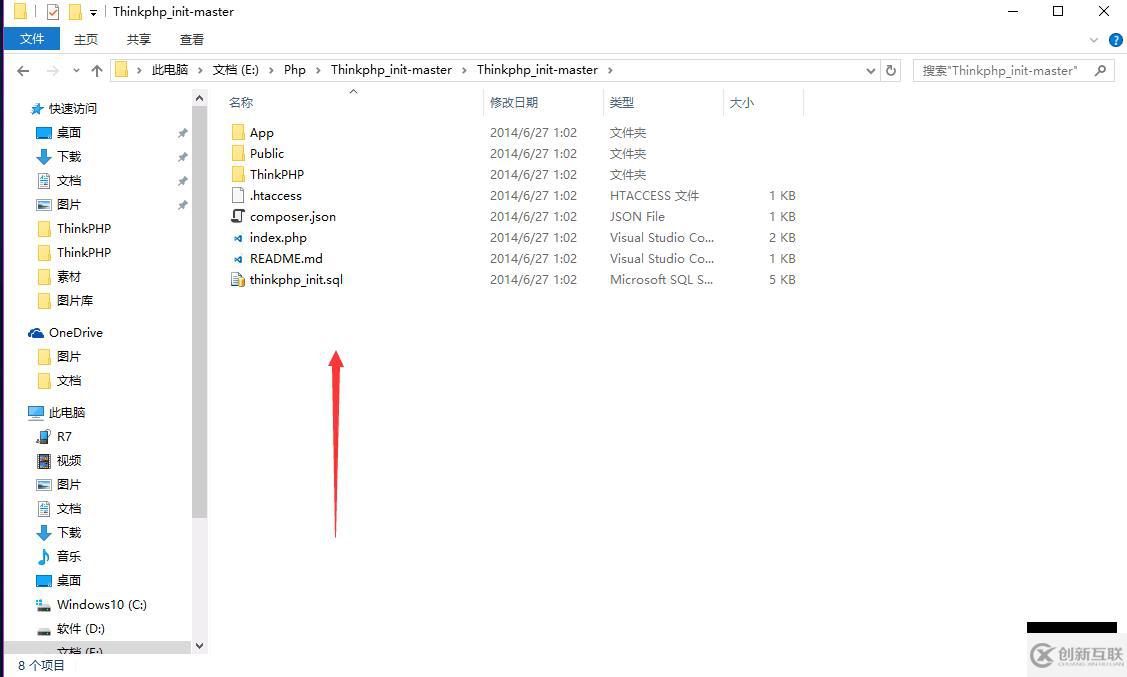Open the help question mark icon
This screenshot has height=677, width=1127.
[x=1116, y=40]
